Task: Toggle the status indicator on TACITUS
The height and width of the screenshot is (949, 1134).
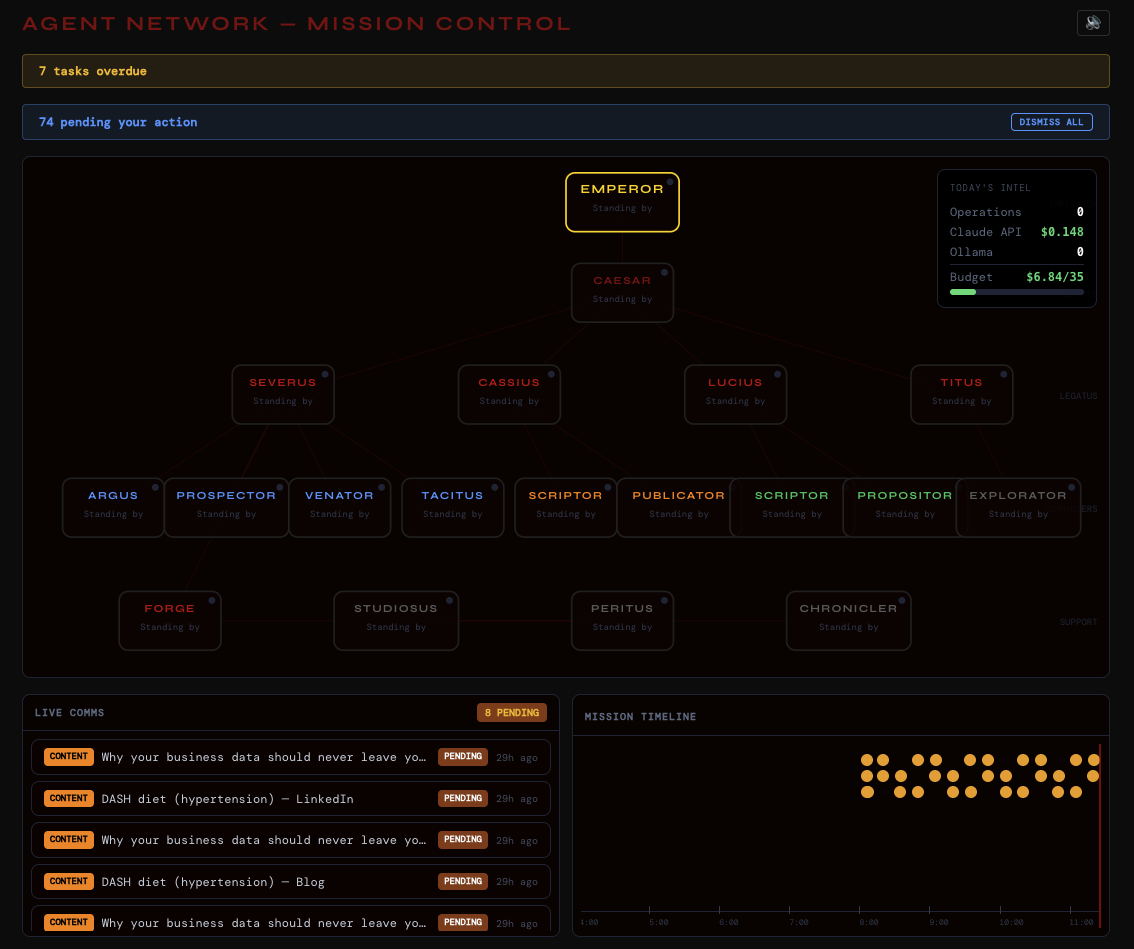Action: pos(495,486)
